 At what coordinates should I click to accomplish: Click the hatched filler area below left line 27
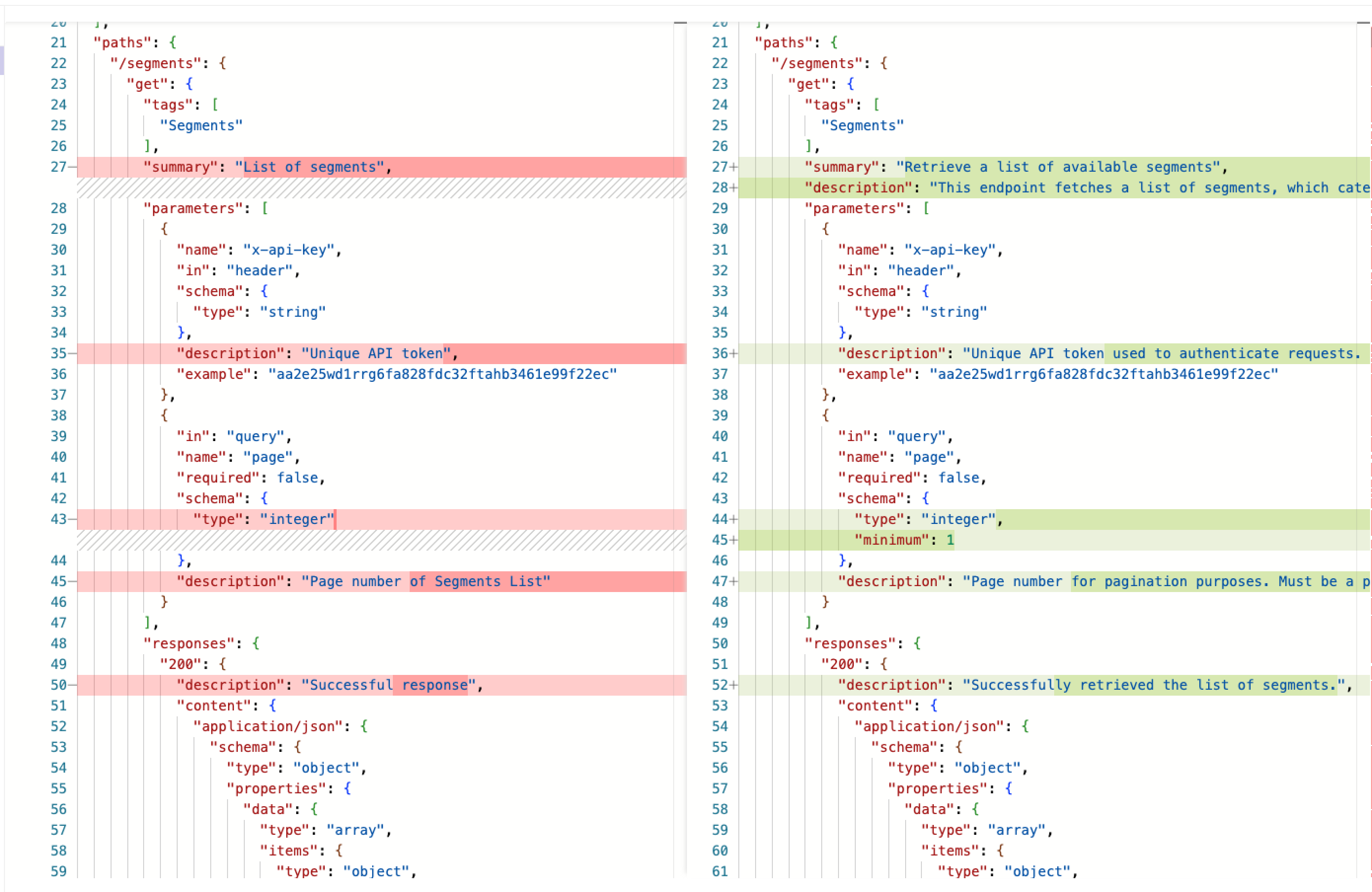tap(381, 188)
